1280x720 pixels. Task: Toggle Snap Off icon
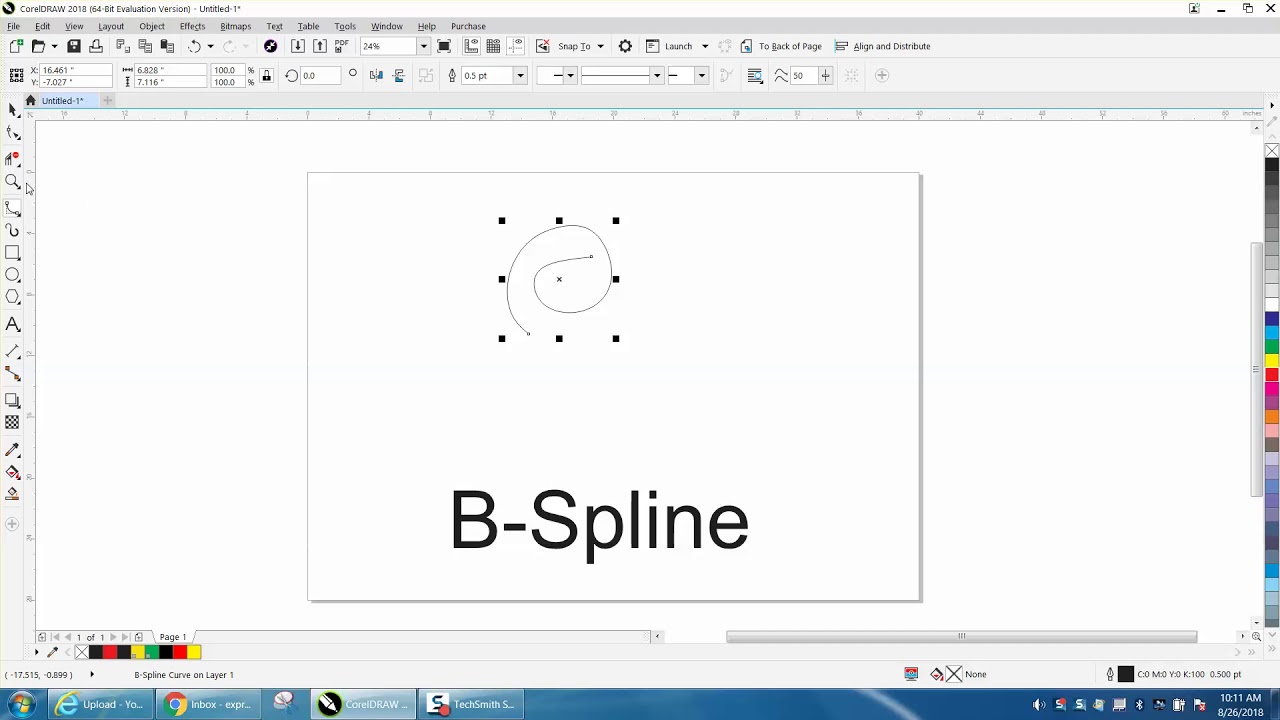coord(543,46)
